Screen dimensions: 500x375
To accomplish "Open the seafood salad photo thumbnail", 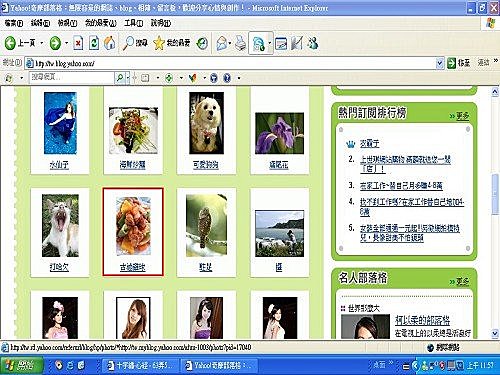I will tap(133, 131).
